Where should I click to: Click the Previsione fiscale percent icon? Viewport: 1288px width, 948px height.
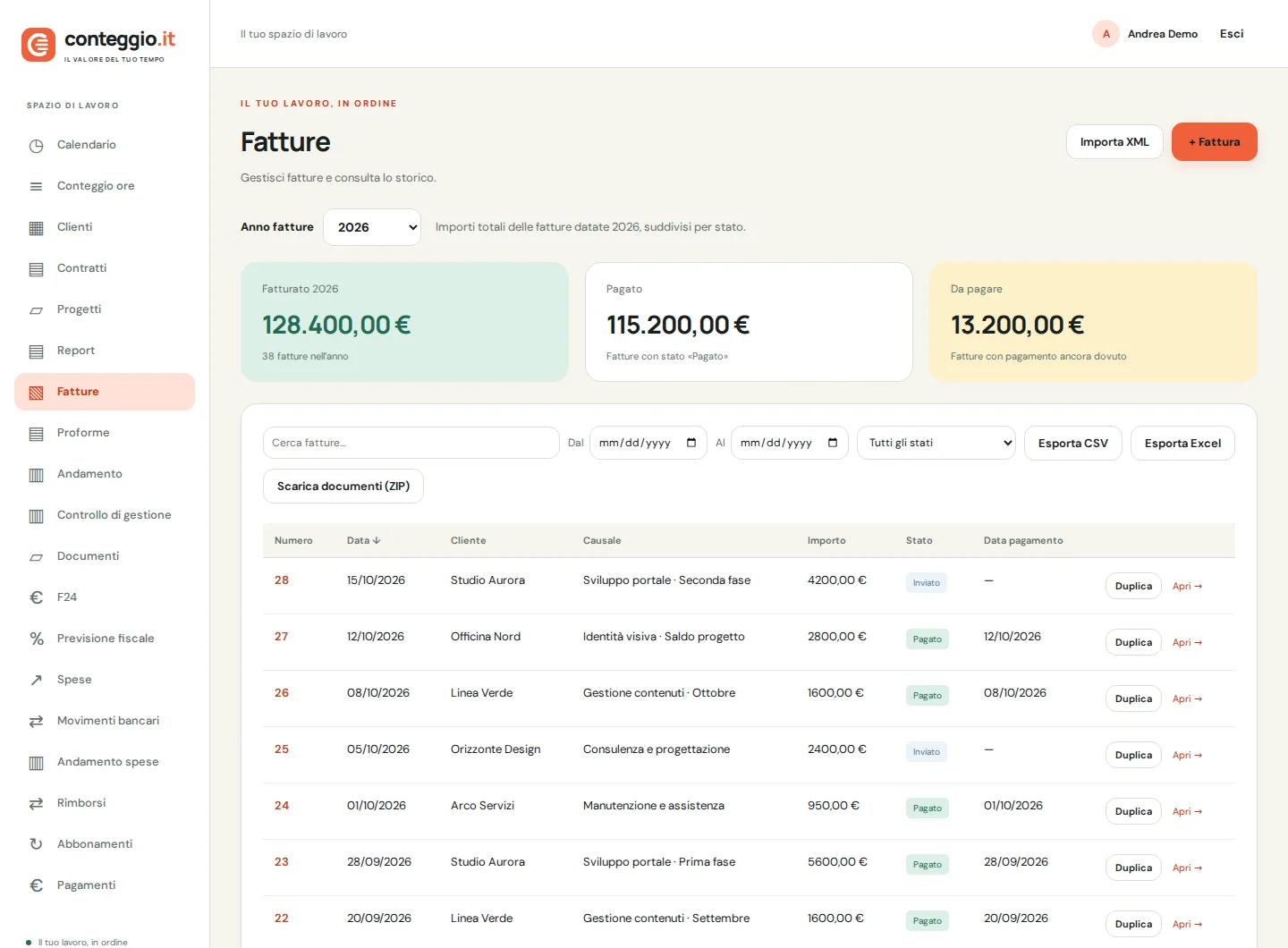pos(36,639)
